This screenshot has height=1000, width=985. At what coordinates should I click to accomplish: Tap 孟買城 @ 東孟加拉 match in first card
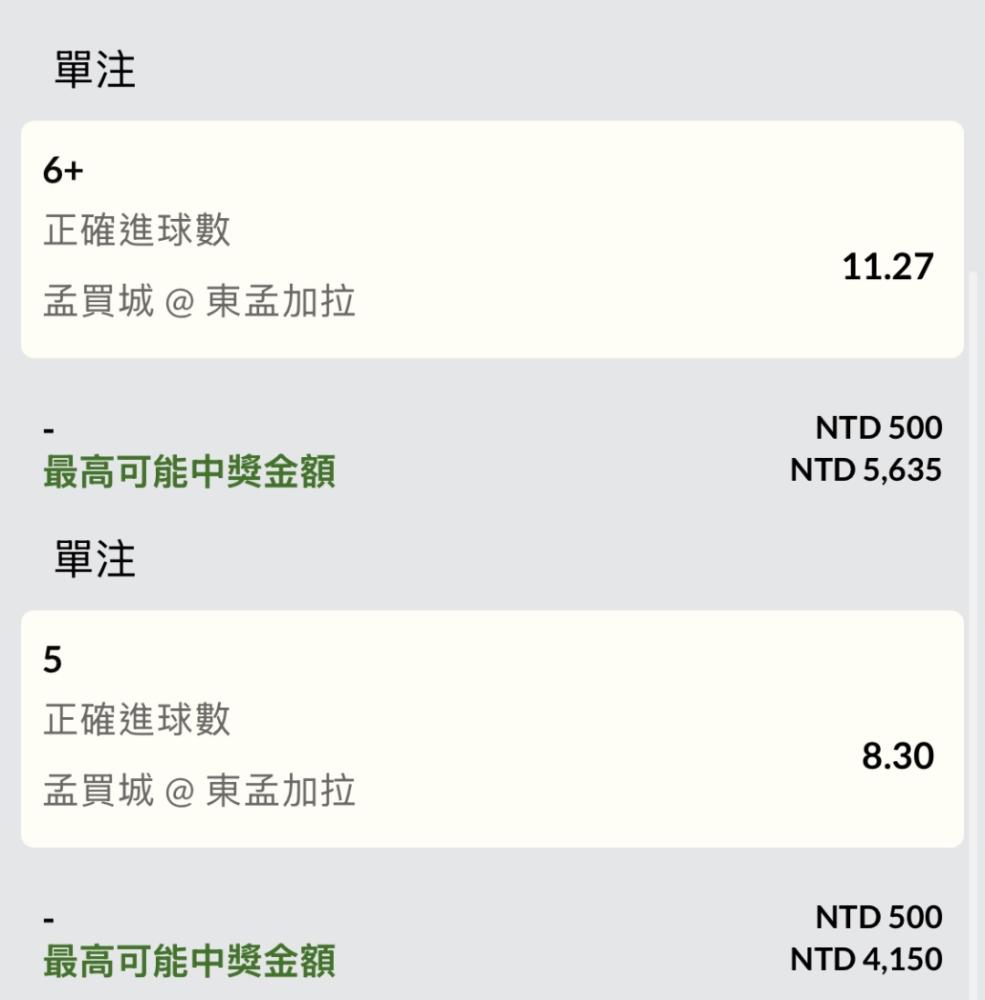tap(199, 301)
